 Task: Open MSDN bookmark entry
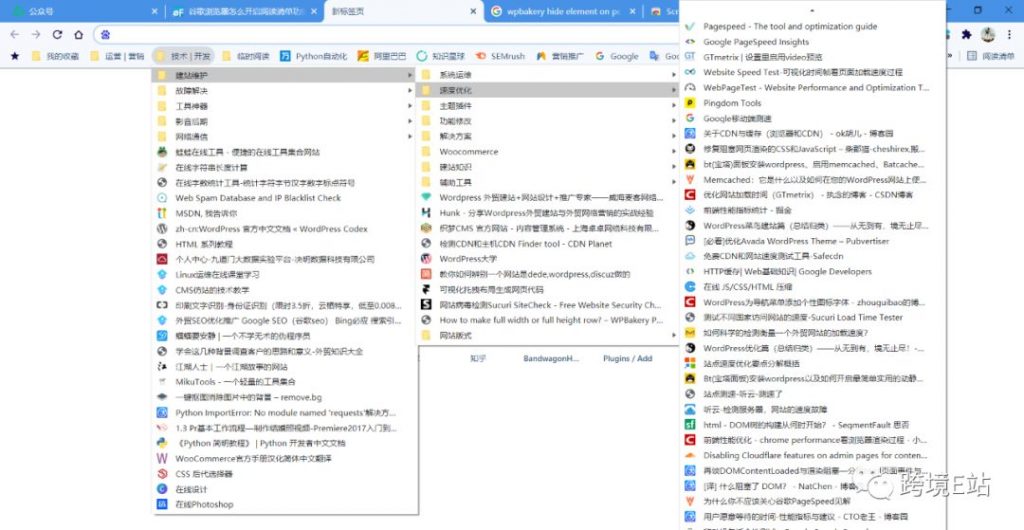[285, 213]
